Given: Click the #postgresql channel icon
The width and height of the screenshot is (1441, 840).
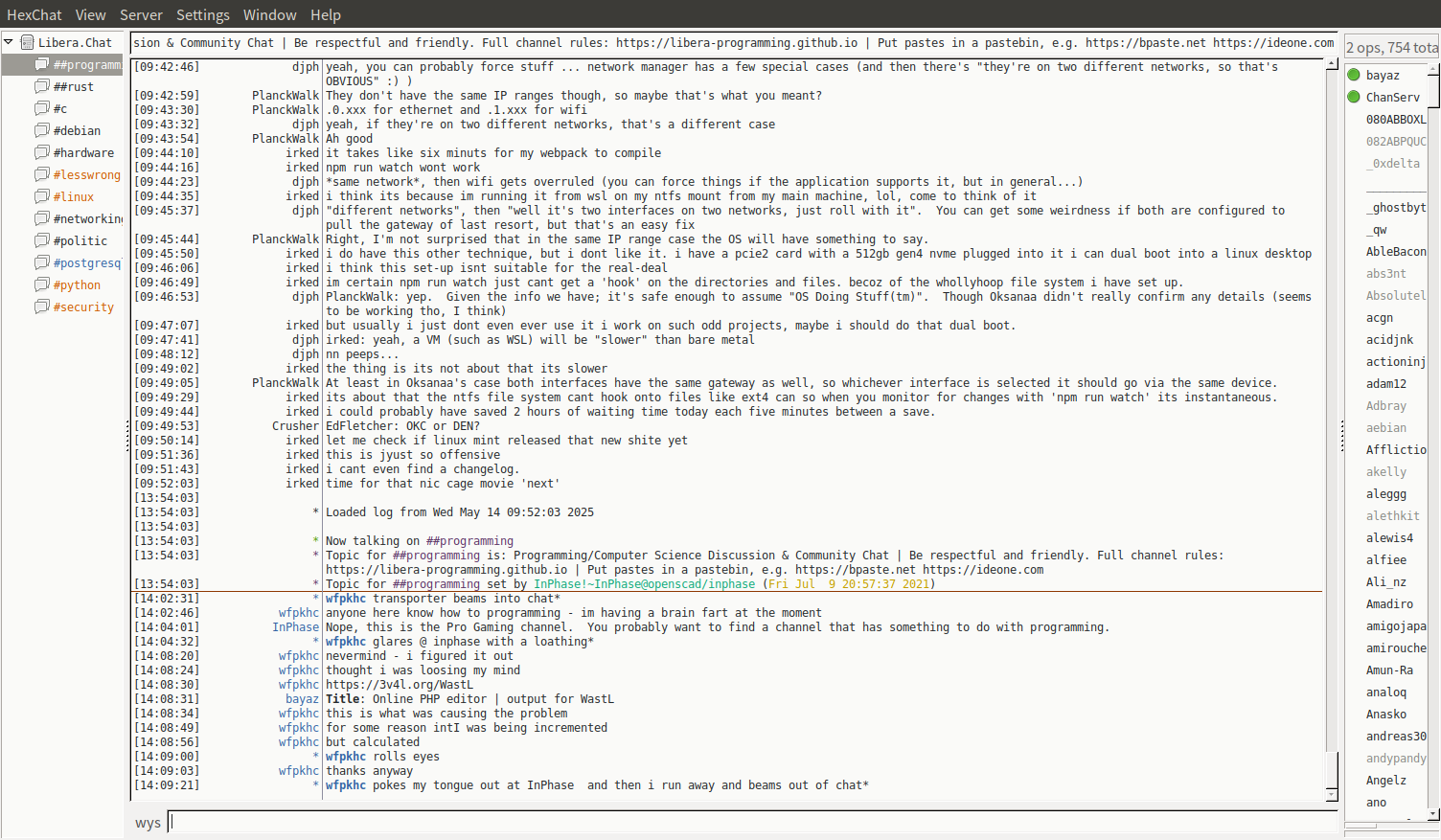Looking at the screenshot, I should pyautogui.click(x=41, y=262).
